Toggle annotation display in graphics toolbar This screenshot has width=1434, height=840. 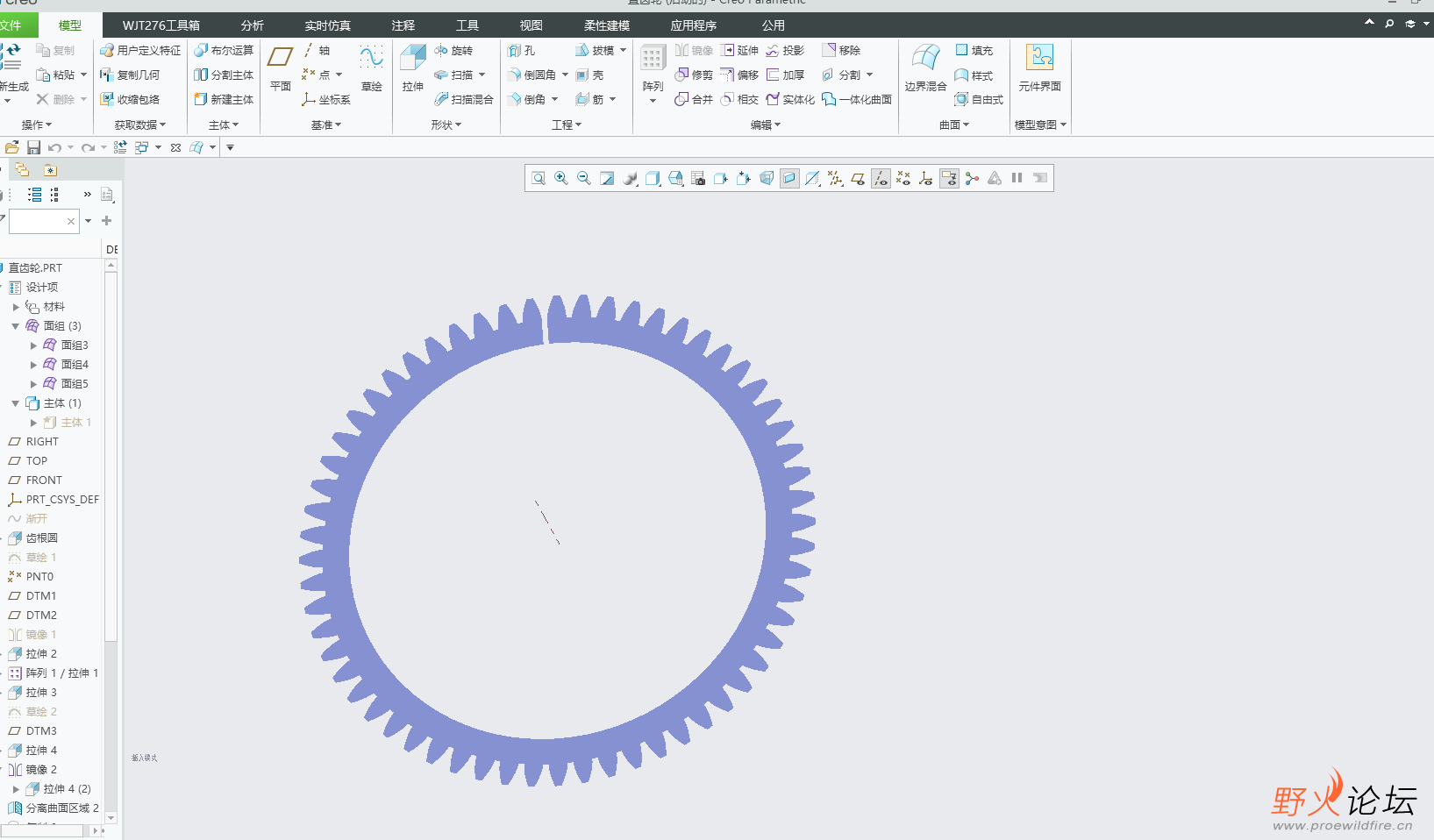point(949,179)
